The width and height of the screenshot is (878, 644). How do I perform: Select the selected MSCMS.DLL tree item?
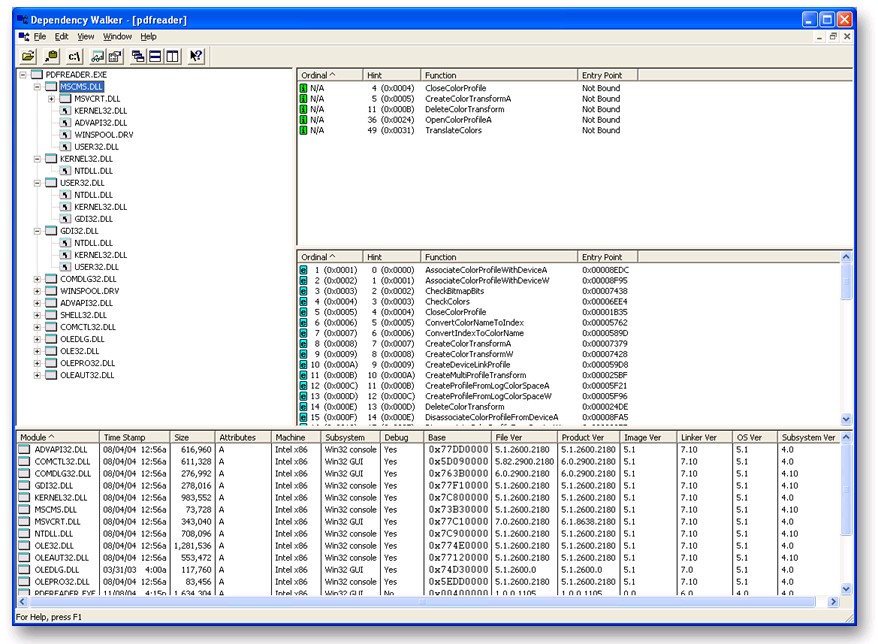pos(82,87)
